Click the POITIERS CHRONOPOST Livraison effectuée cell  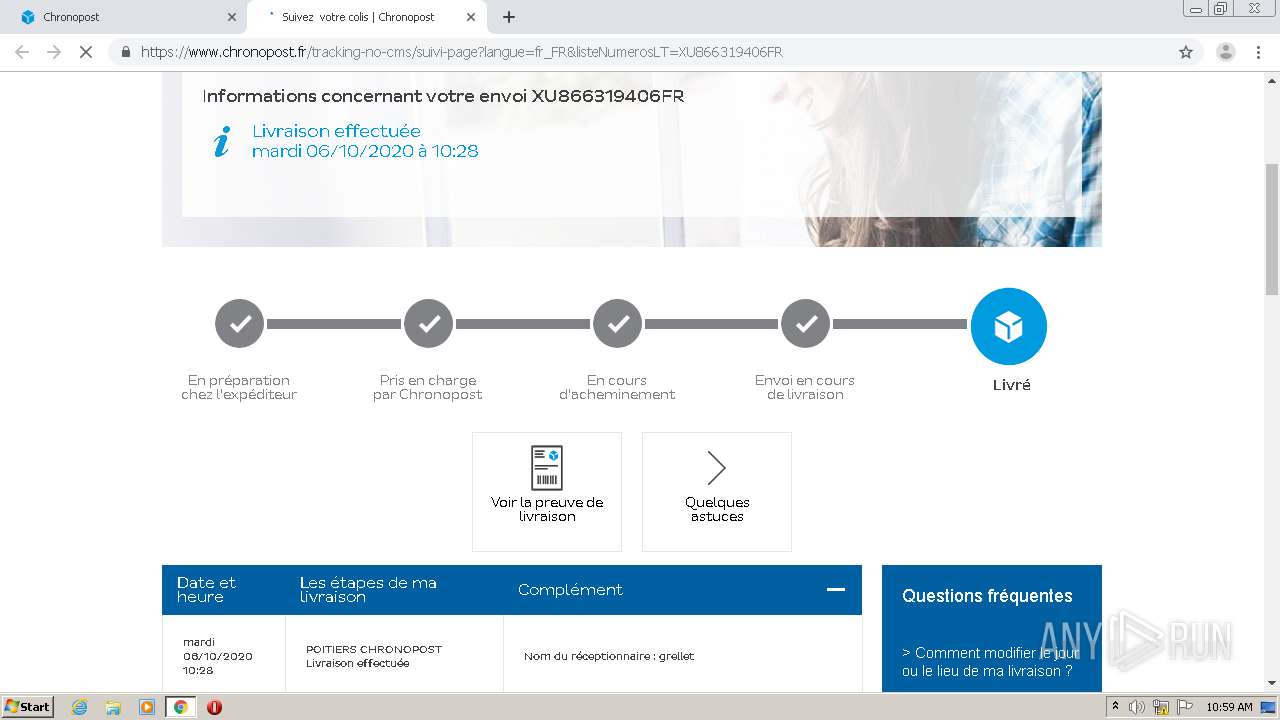coord(394,656)
